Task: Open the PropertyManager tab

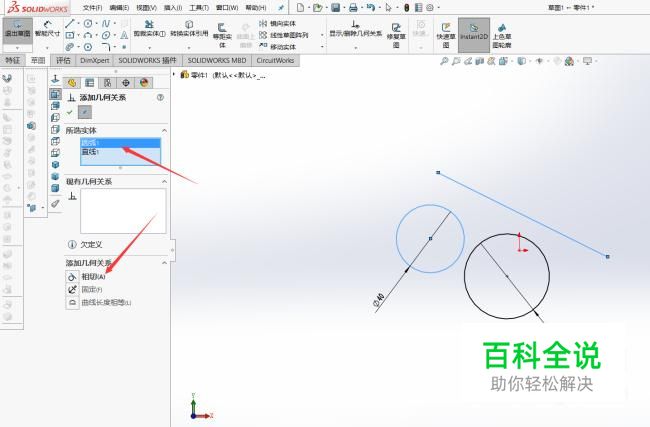Action: [x=90, y=82]
